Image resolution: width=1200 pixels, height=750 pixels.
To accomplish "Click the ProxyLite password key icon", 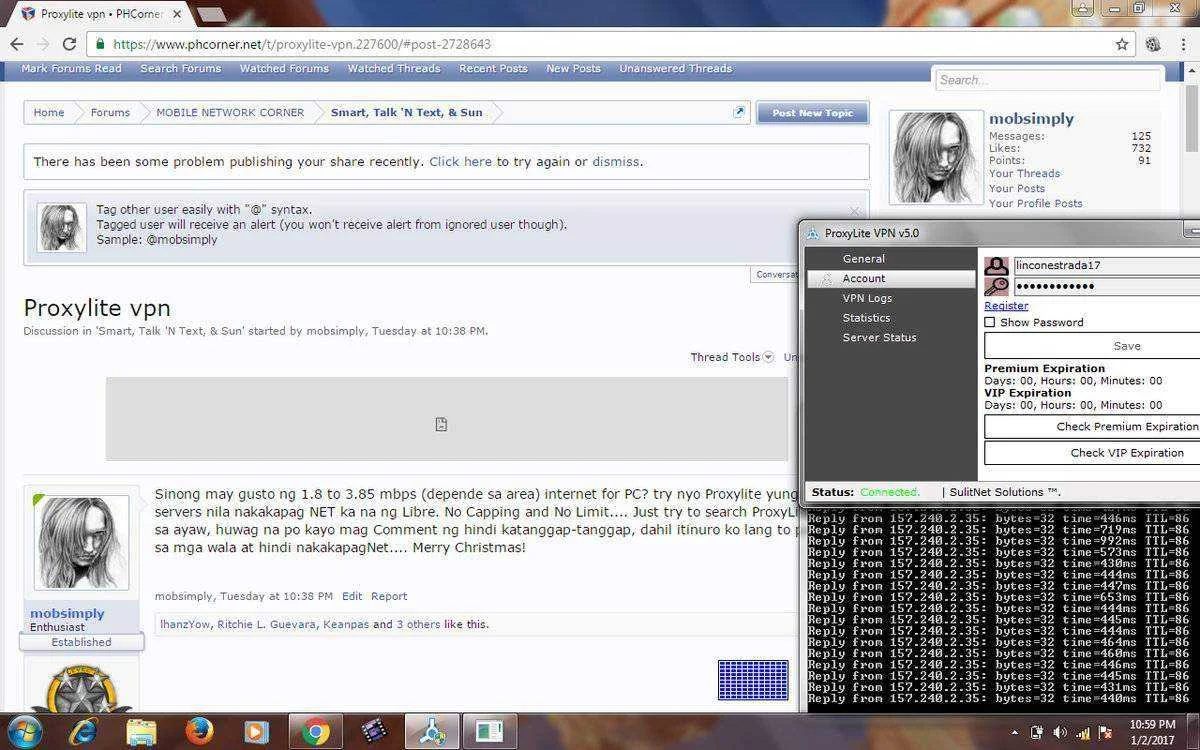I will pyautogui.click(x=996, y=287).
